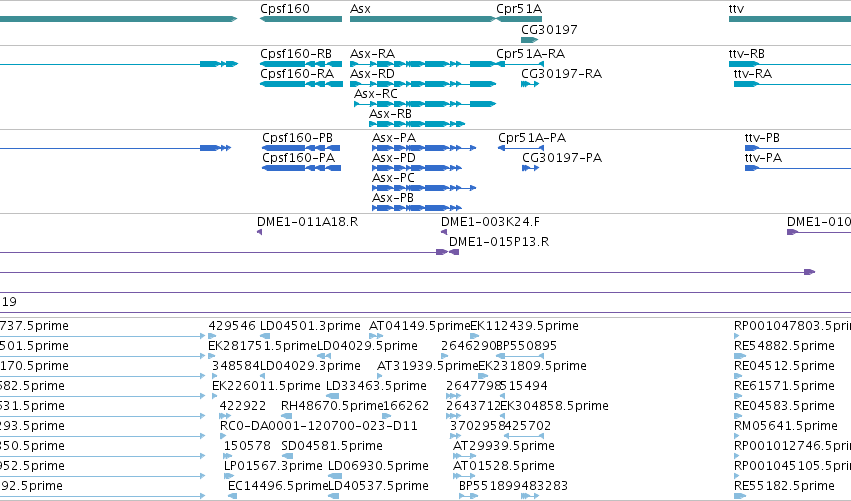Open the Asx-PB protein label

[x=393, y=198]
